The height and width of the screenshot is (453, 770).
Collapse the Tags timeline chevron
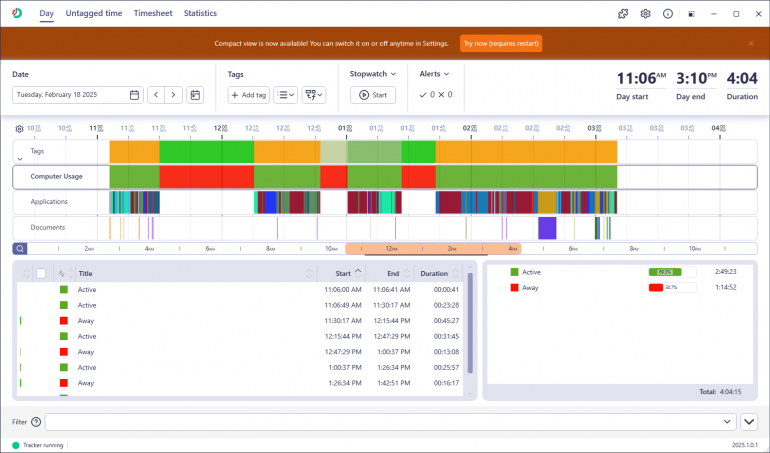pyautogui.click(x=20, y=159)
